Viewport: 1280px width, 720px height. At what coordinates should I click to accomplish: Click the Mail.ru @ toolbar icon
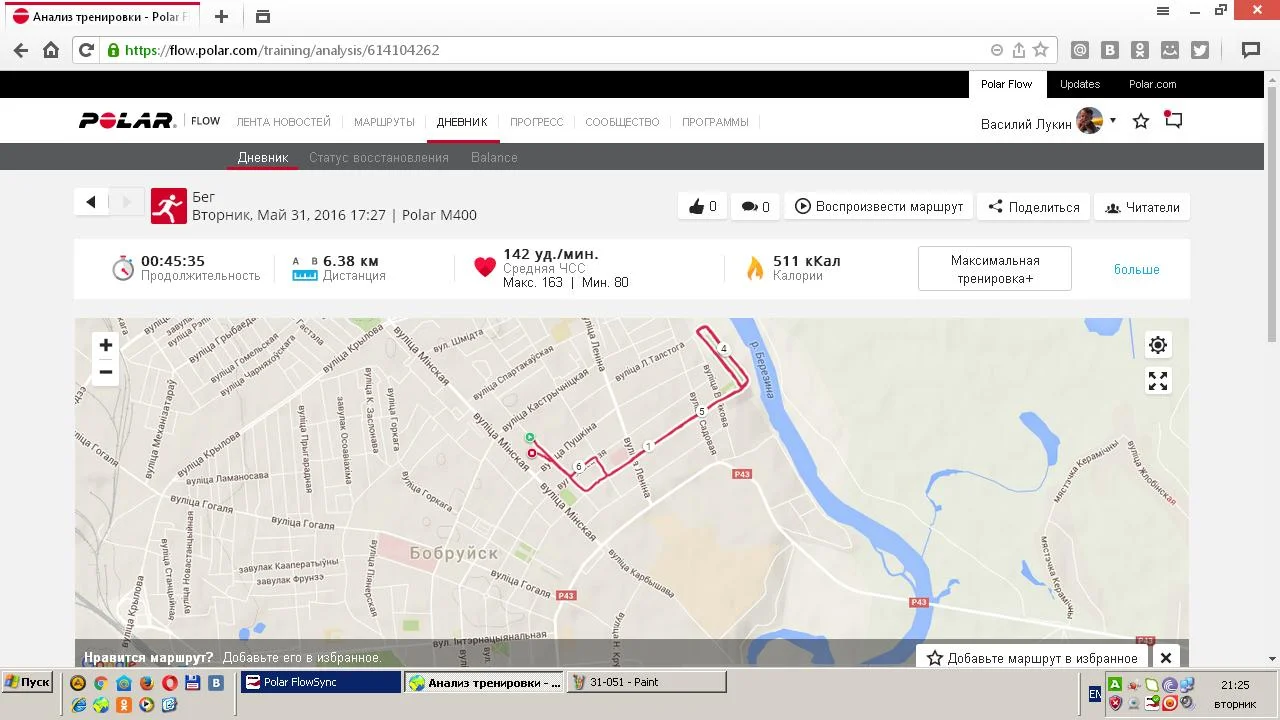[x=1080, y=50]
